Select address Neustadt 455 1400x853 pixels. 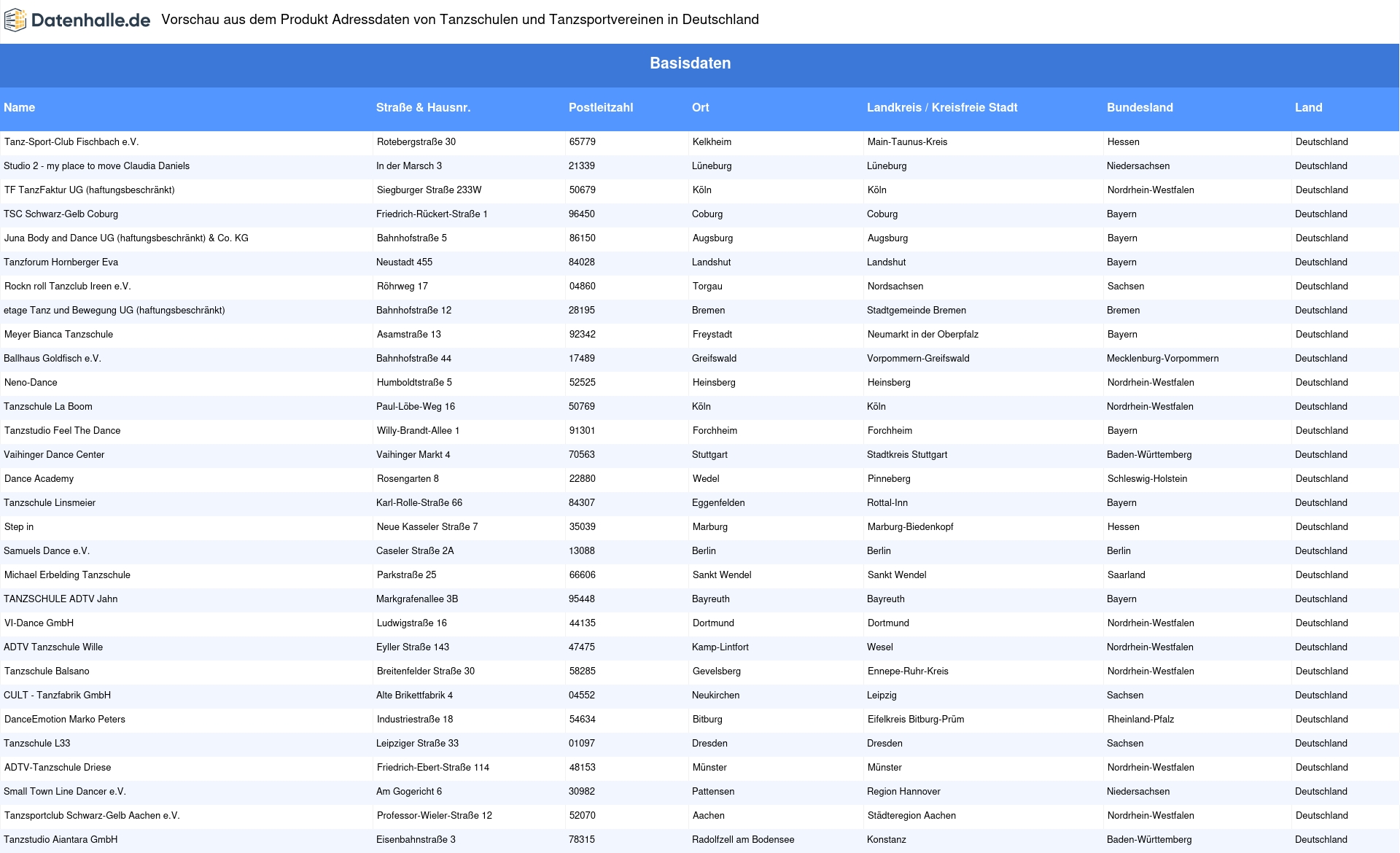pos(404,262)
